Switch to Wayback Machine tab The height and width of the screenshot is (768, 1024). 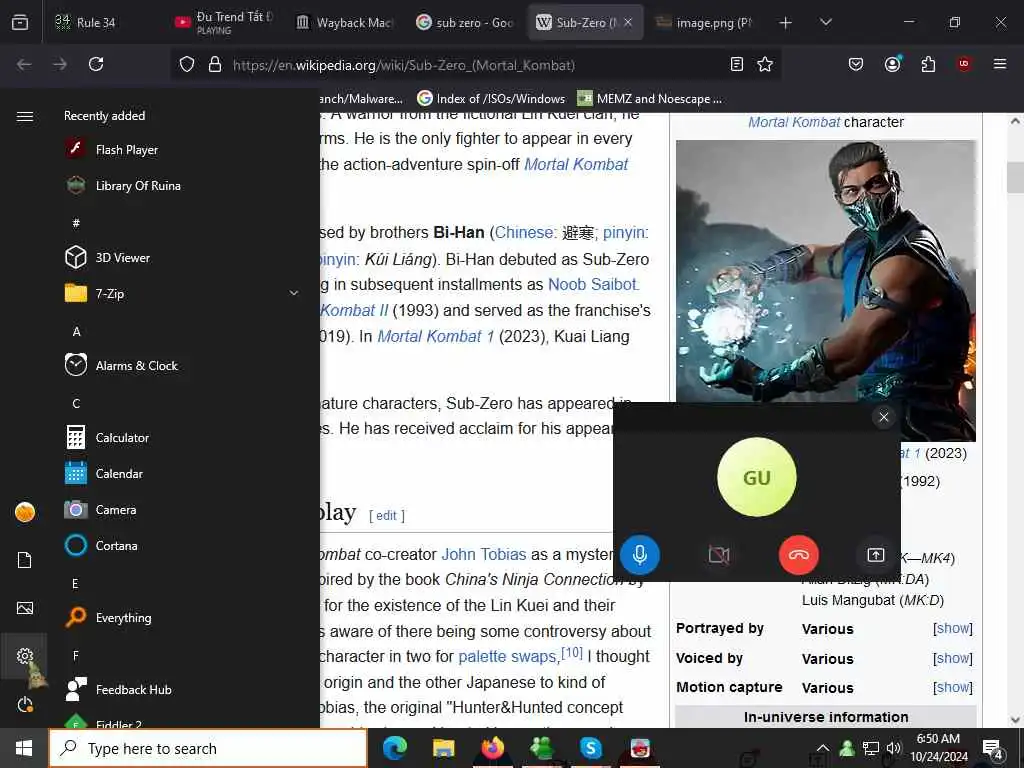344,22
